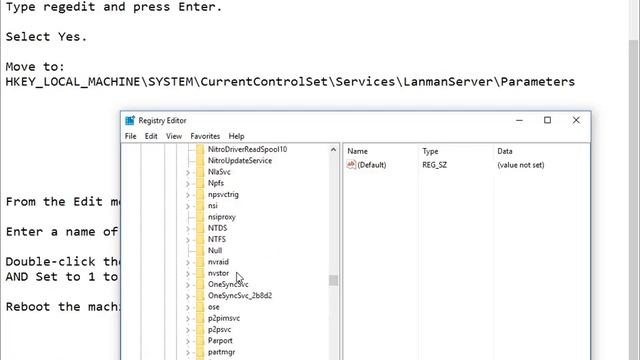Select the NTFS key name
Image resolution: width=640 pixels, height=360 pixels.
(x=217, y=239)
